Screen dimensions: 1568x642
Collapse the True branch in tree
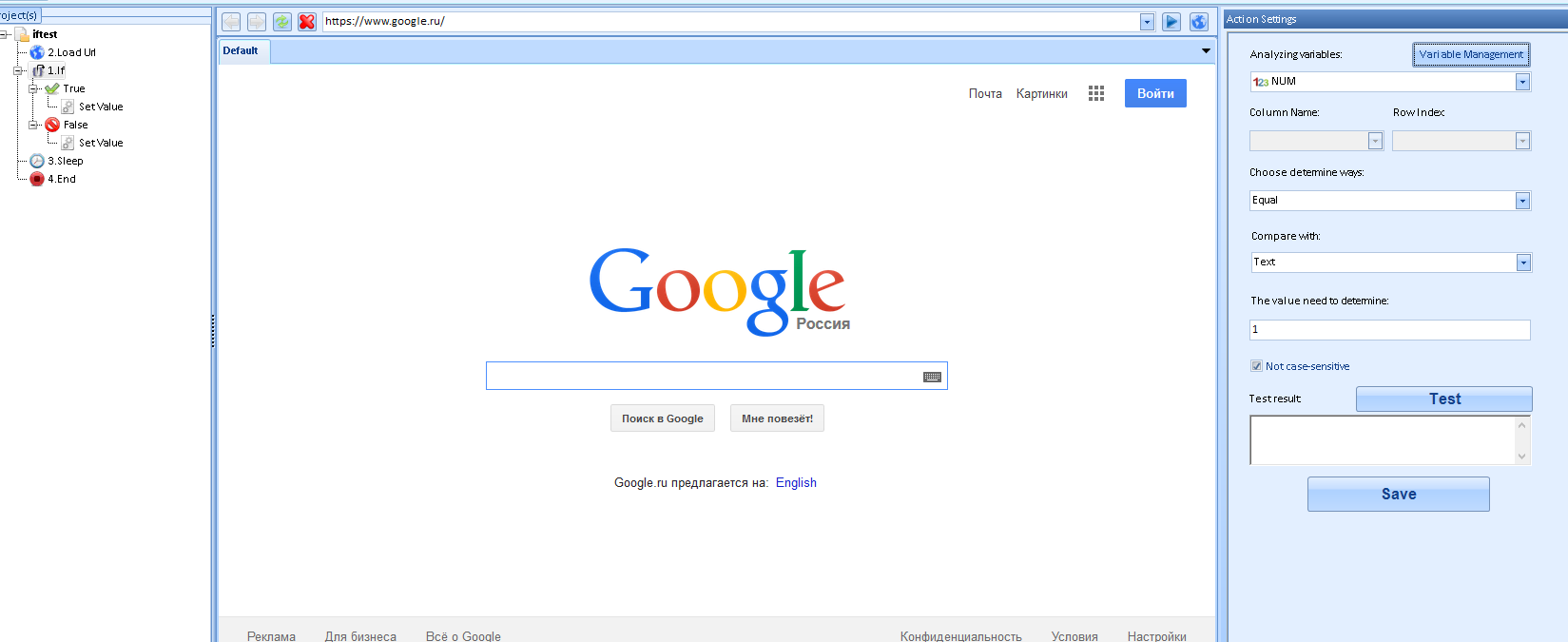pos(33,88)
